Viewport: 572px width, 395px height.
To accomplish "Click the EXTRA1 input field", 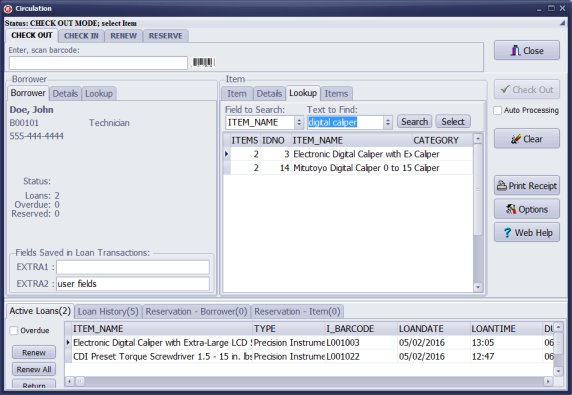I will (133, 267).
